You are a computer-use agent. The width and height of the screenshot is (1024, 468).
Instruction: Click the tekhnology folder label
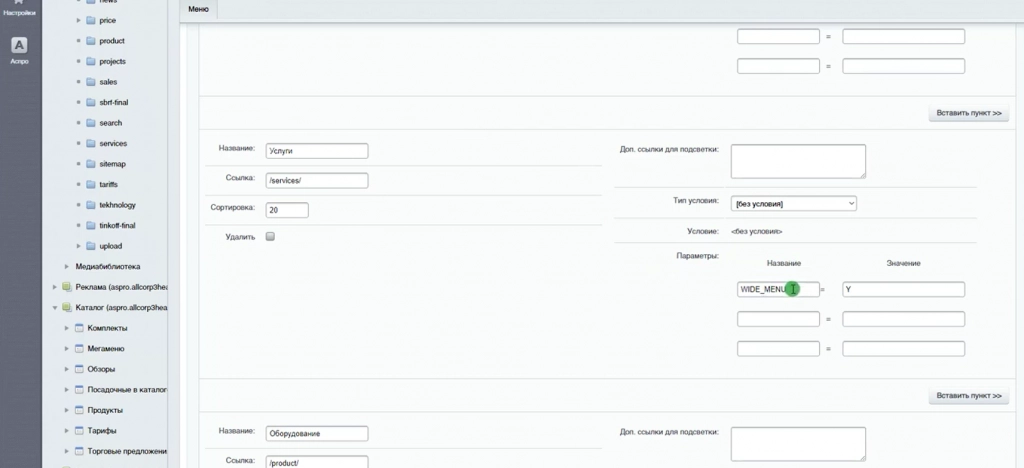118,205
